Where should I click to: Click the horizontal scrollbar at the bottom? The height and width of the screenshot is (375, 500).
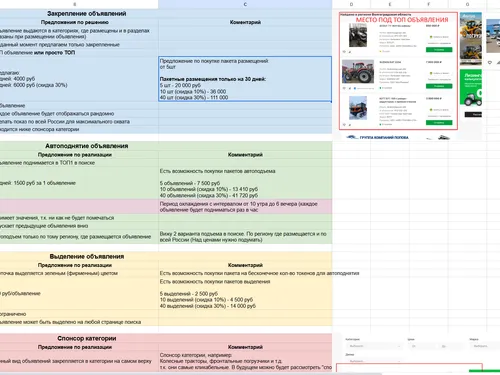(191, 373)
